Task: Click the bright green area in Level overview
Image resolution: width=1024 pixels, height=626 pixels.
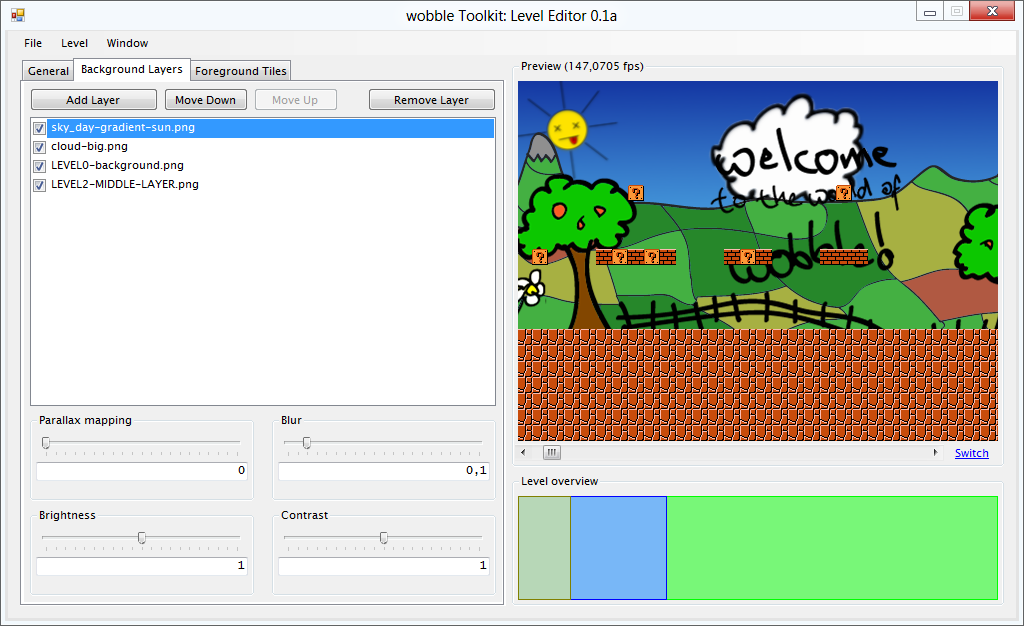Action: click(x=832, y=548)
